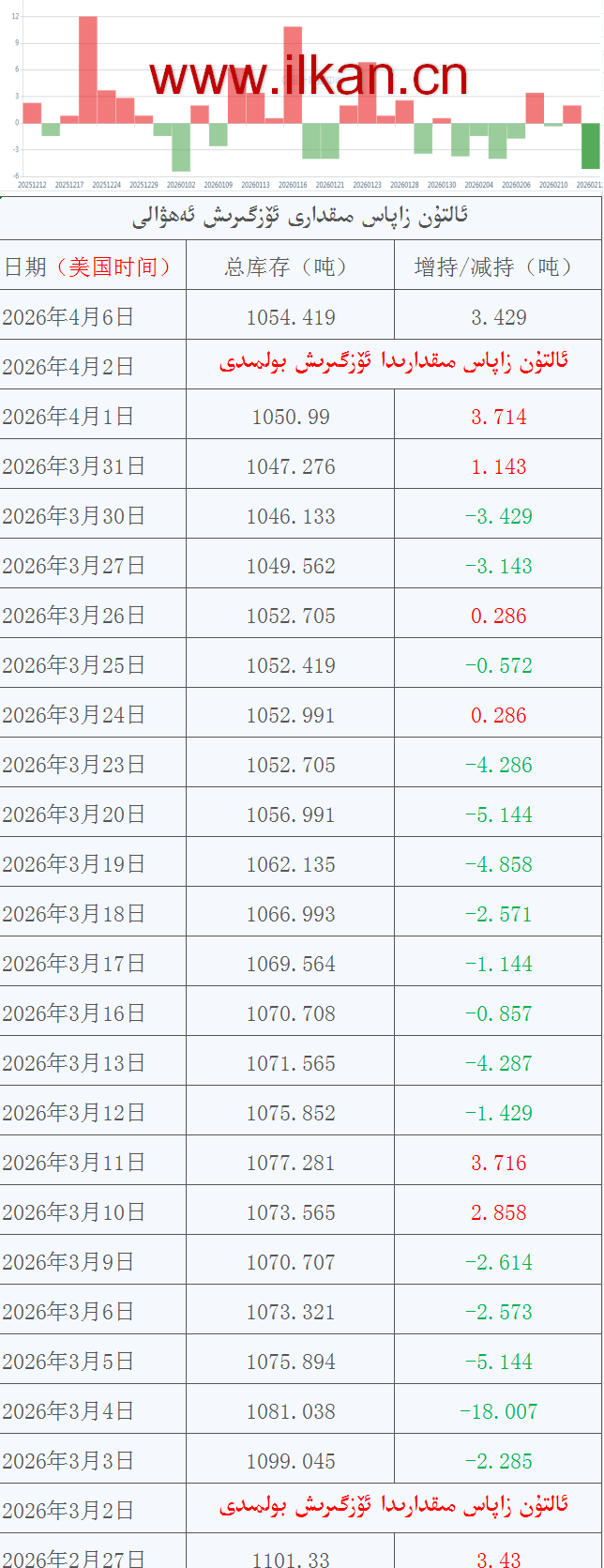
Task: Click the inventory value 1077.281
Action: [291, 1163]
